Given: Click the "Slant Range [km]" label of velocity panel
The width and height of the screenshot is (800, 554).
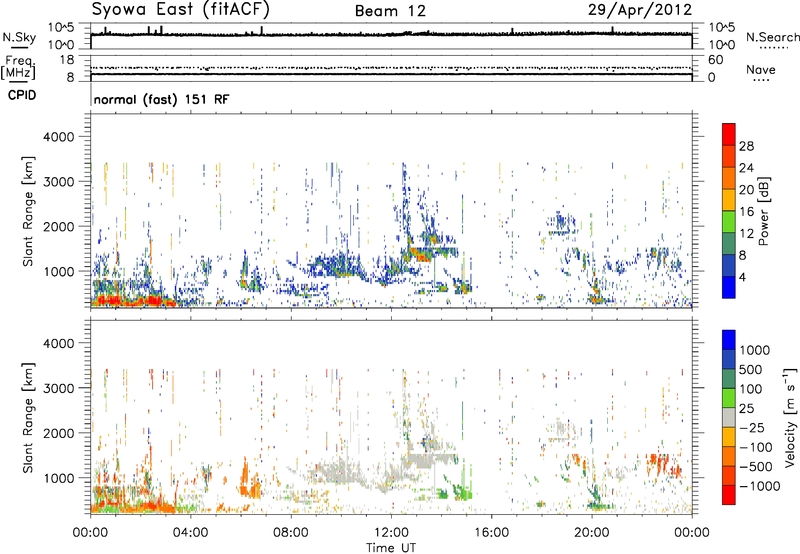Looking at the screenshot, I should point(28,417).
